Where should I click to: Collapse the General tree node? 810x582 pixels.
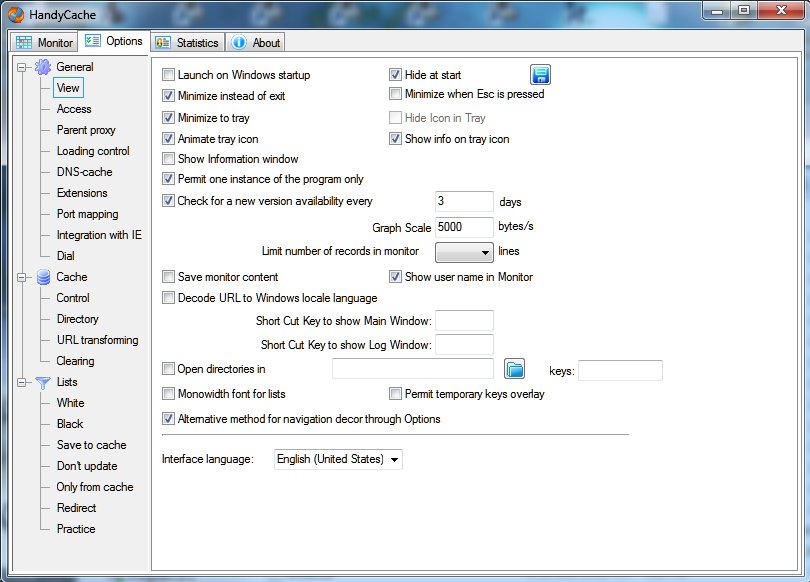click(21, 67)
